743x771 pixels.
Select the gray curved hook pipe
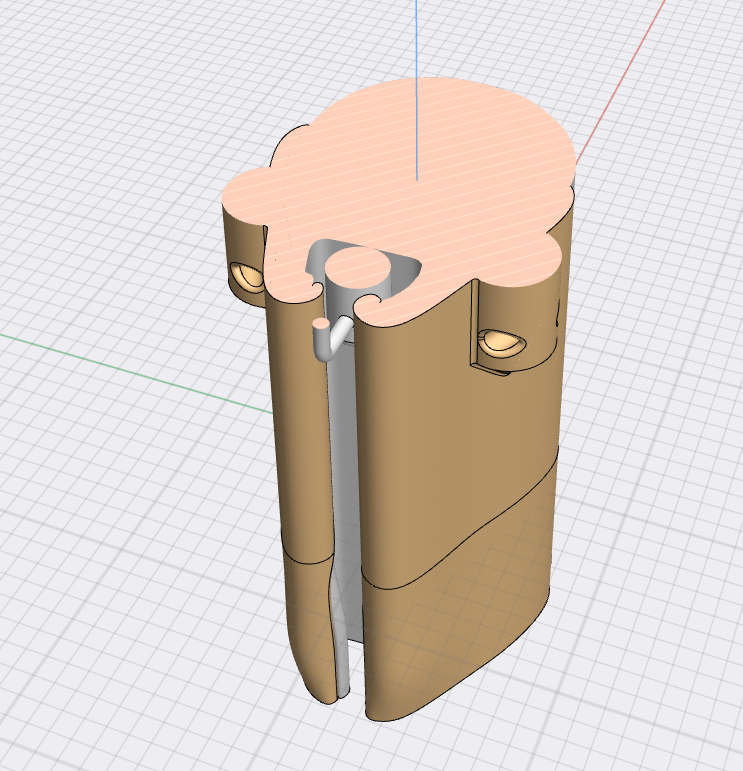point(329,341)
